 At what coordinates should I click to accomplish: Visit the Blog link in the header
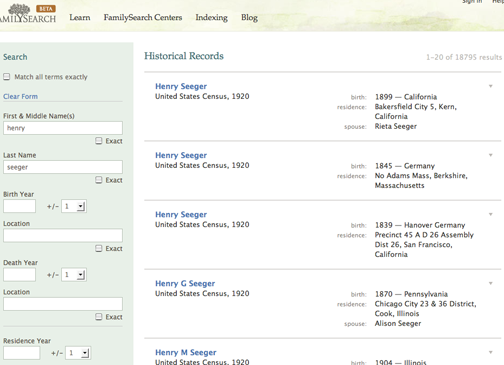point(249,17)
